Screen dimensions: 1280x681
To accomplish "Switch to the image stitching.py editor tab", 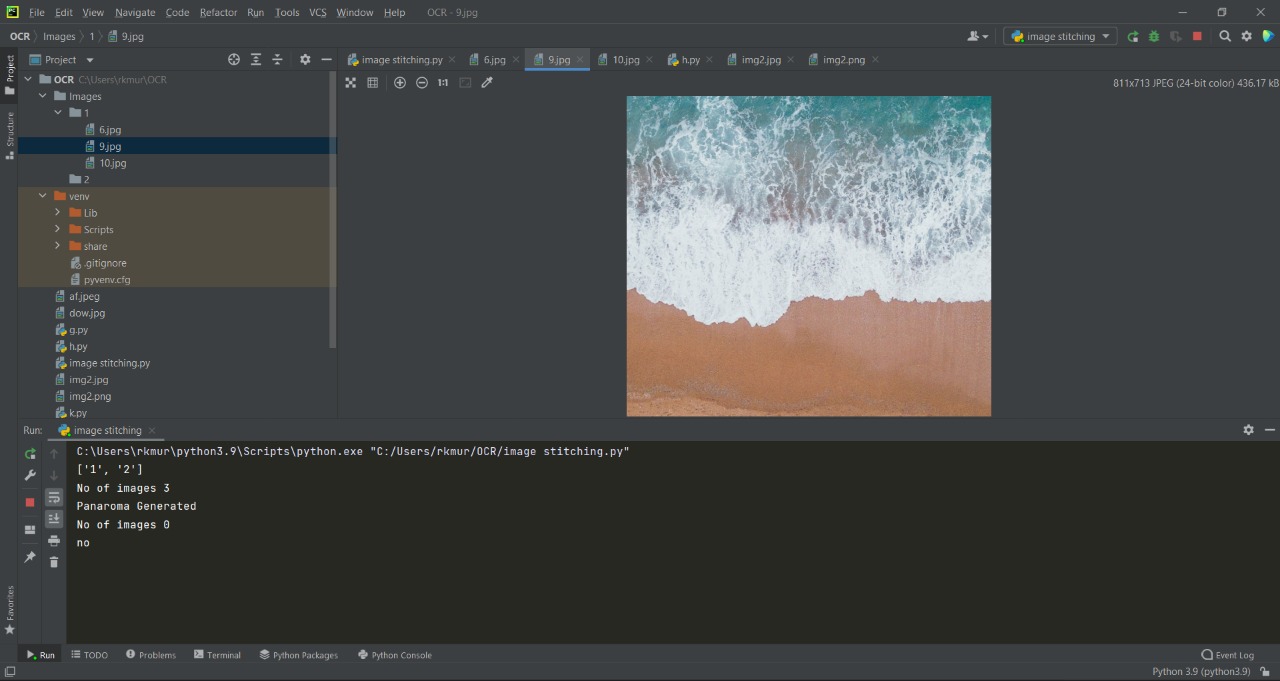I will click(x=401, y=60).
